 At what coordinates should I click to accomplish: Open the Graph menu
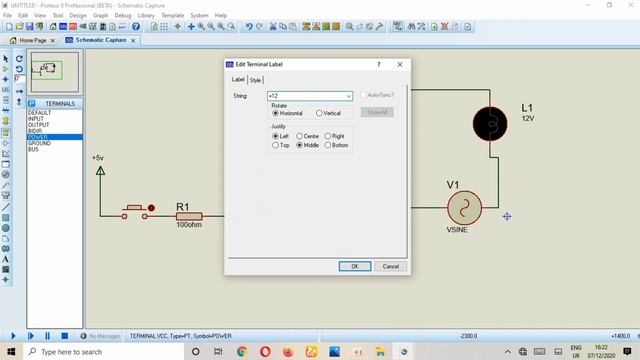[x=100, y=15]
